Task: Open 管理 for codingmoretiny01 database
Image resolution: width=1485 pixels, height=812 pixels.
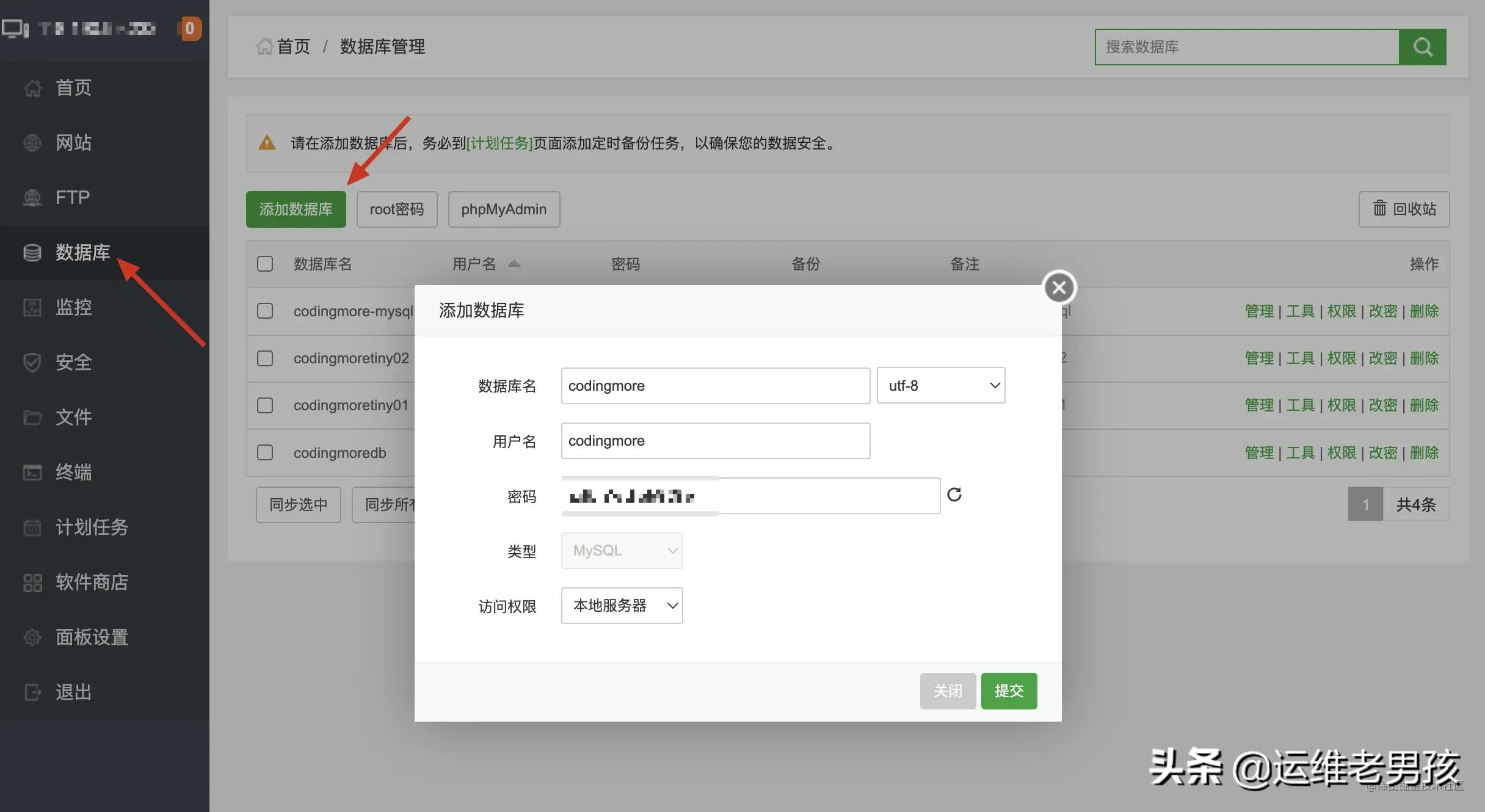Action: (1259, 405)
